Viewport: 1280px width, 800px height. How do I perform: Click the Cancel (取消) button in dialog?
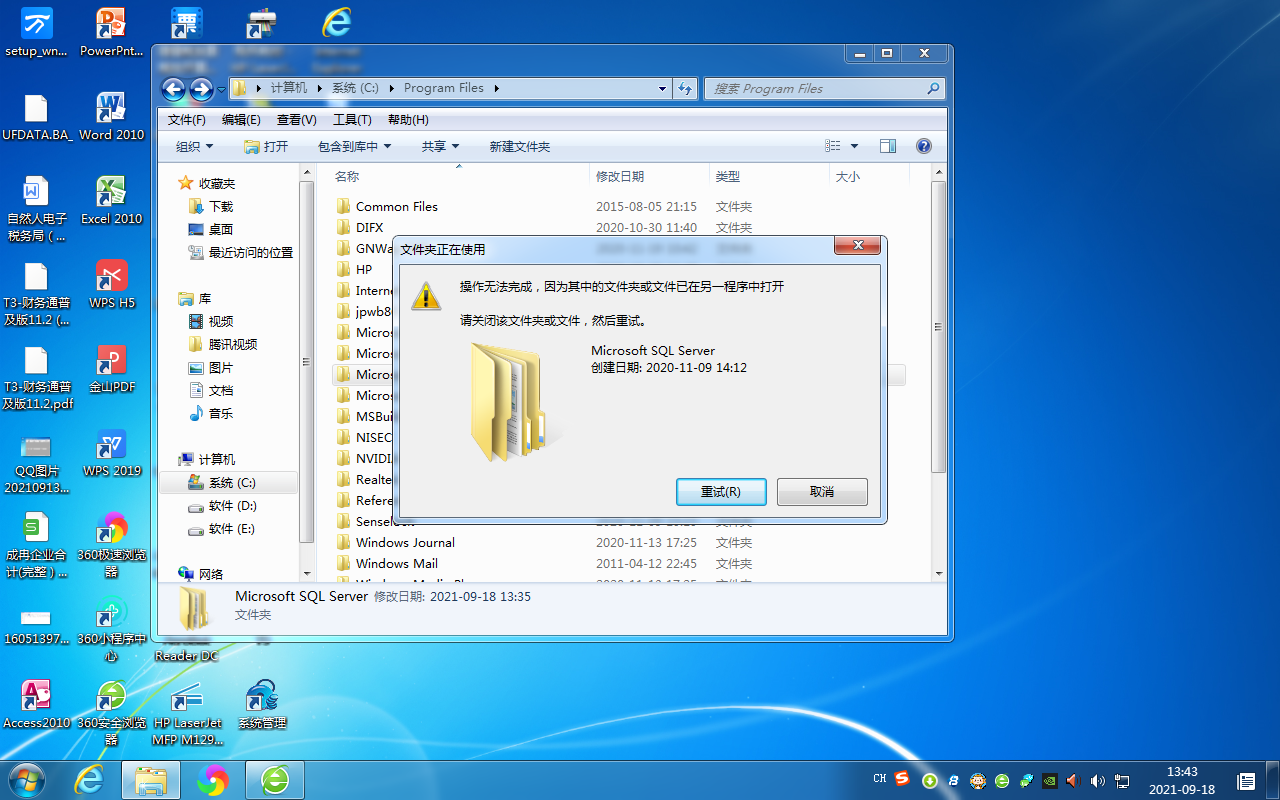[822, 492]
